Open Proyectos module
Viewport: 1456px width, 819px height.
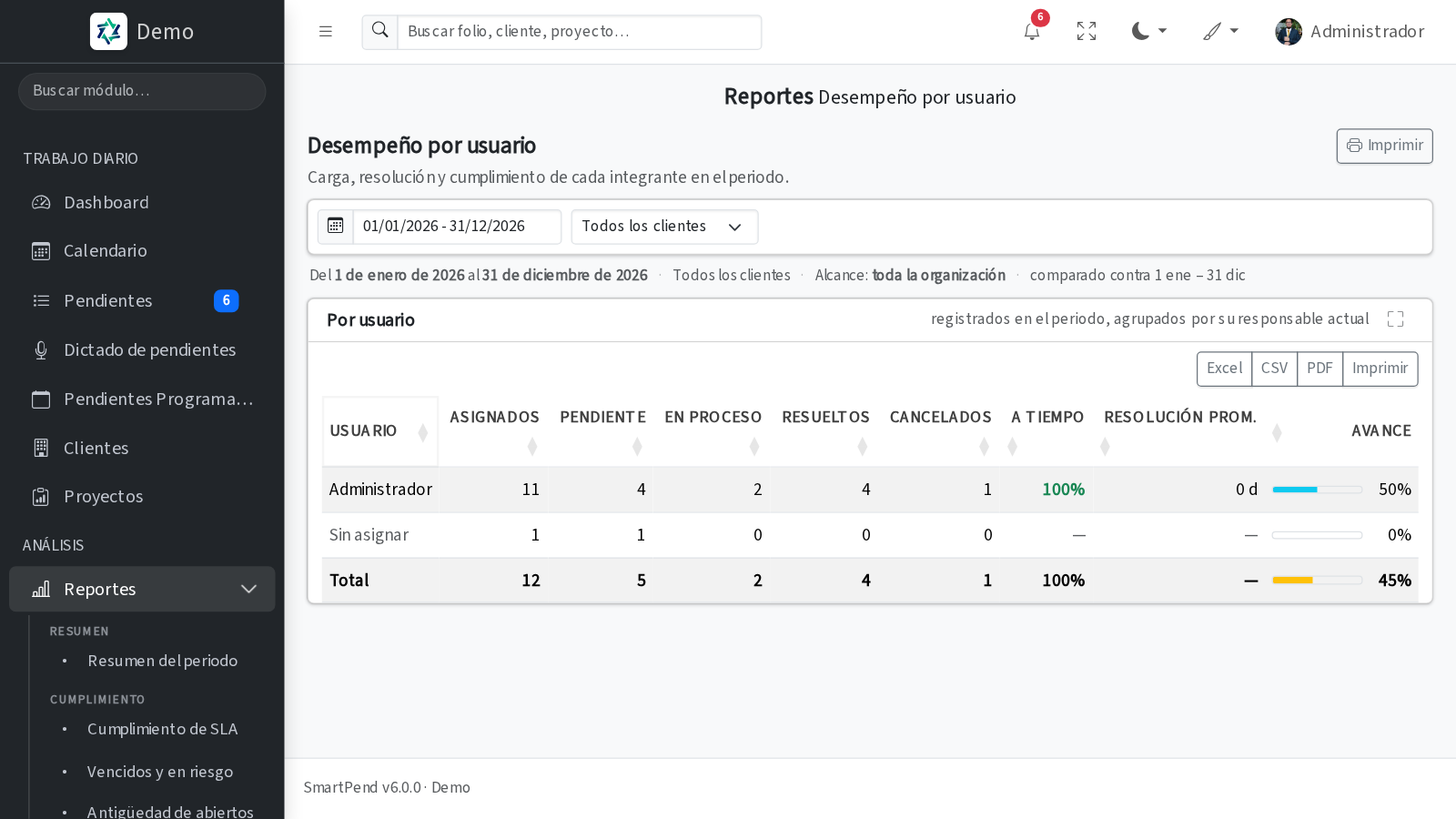[142, 497]
